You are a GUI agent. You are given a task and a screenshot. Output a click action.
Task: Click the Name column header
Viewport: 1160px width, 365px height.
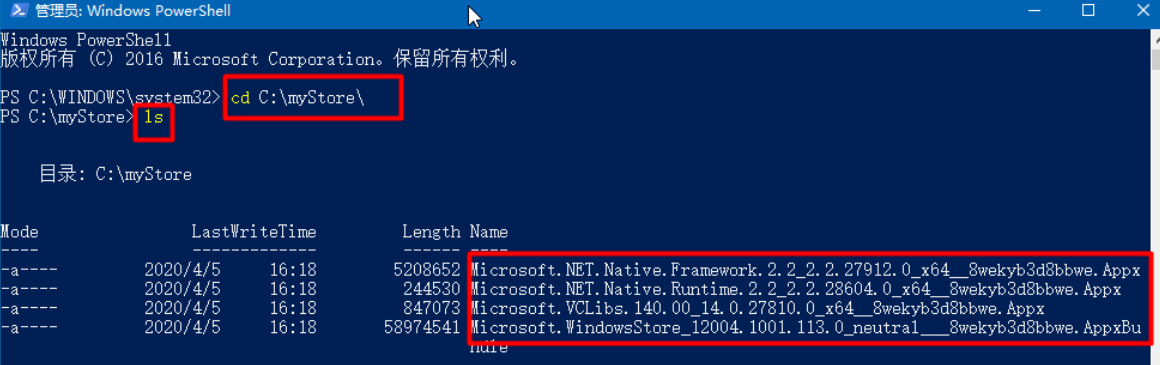point(488,232)
